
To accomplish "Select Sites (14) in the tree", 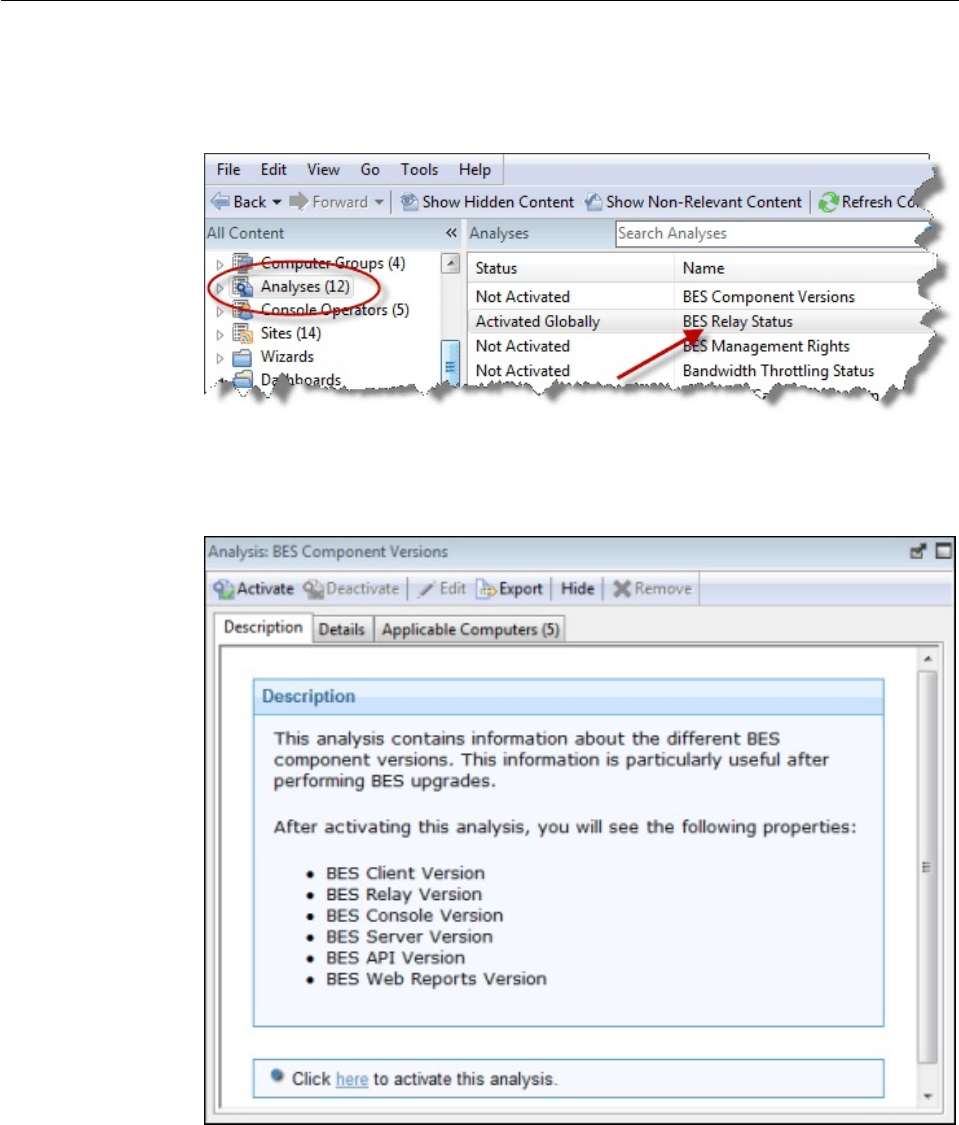I will coord(290,334).
